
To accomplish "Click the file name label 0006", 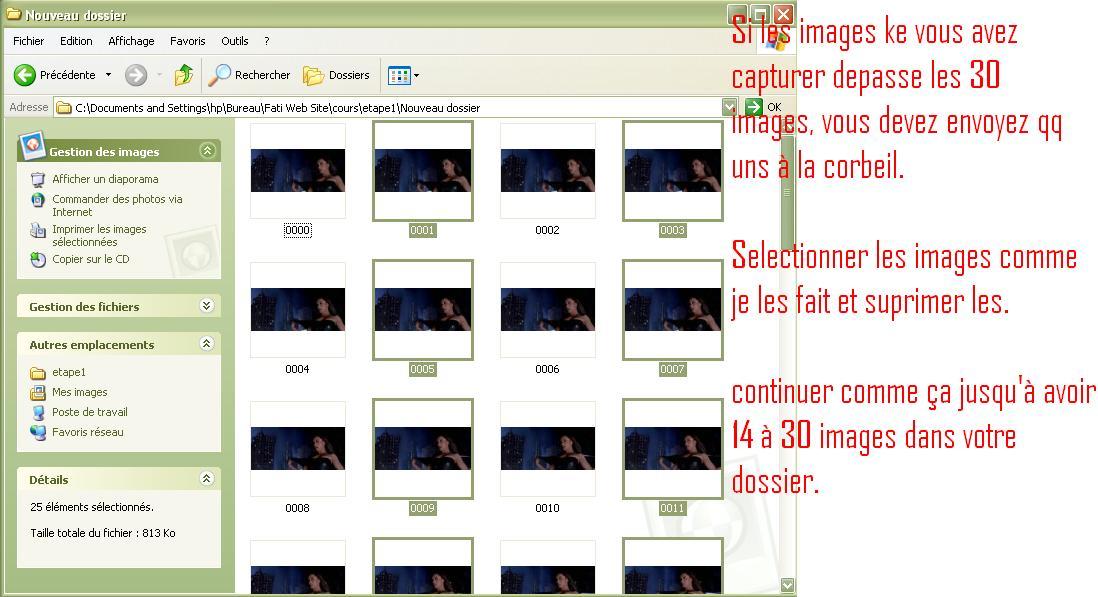I will click(548, 369).
